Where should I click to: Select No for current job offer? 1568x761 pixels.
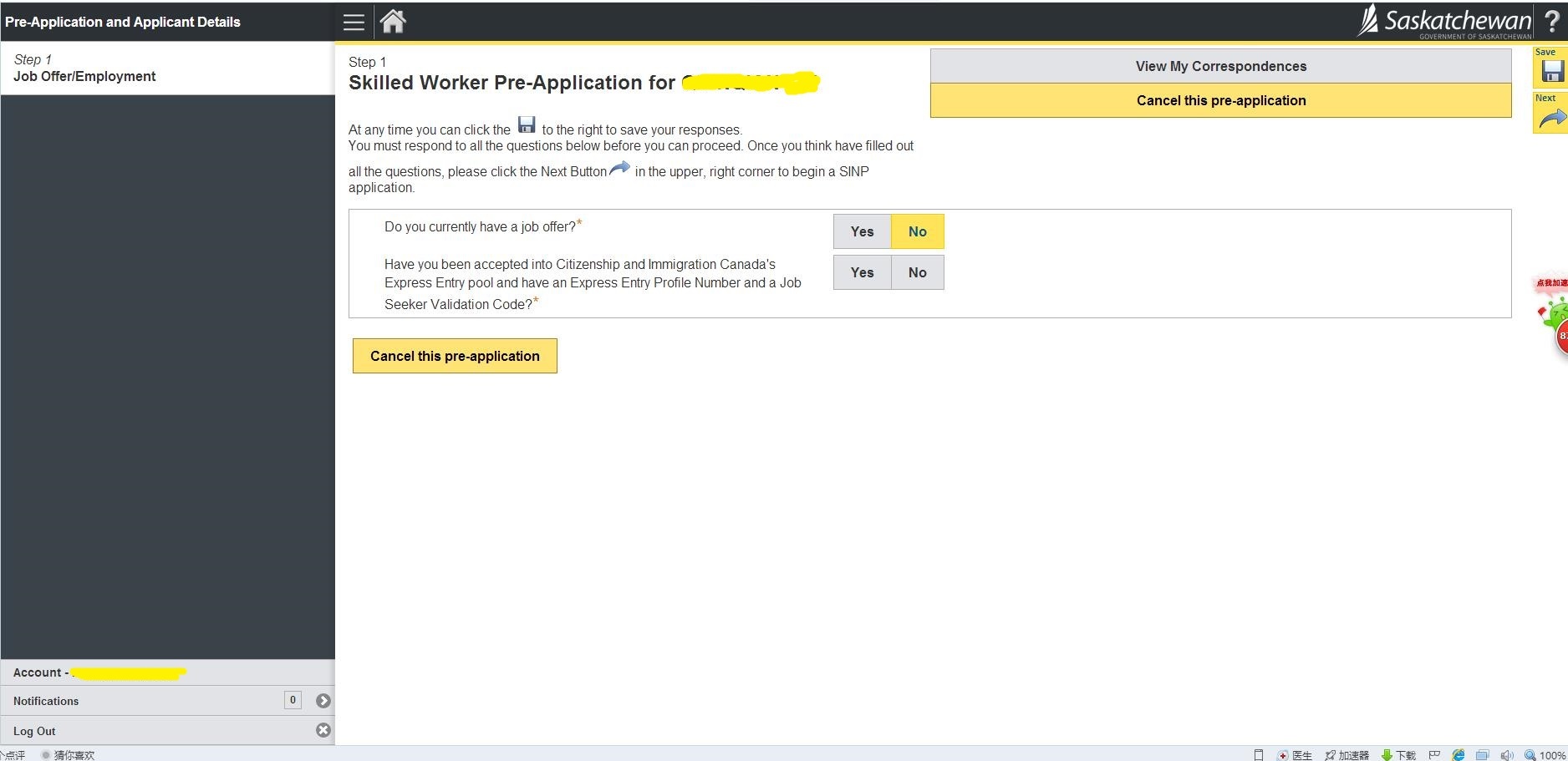[x=917, y=231]
